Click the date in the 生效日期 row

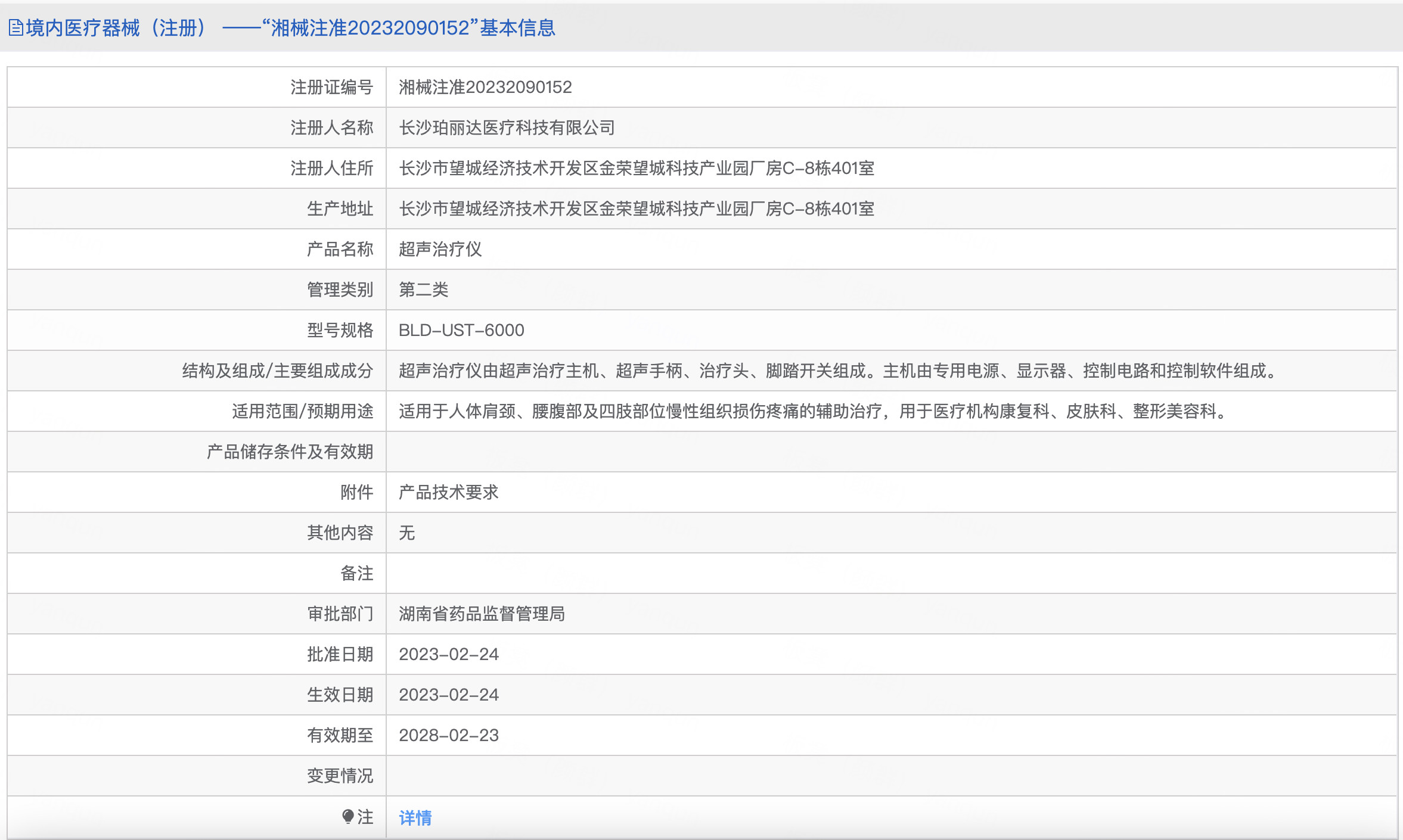[449, 695]
